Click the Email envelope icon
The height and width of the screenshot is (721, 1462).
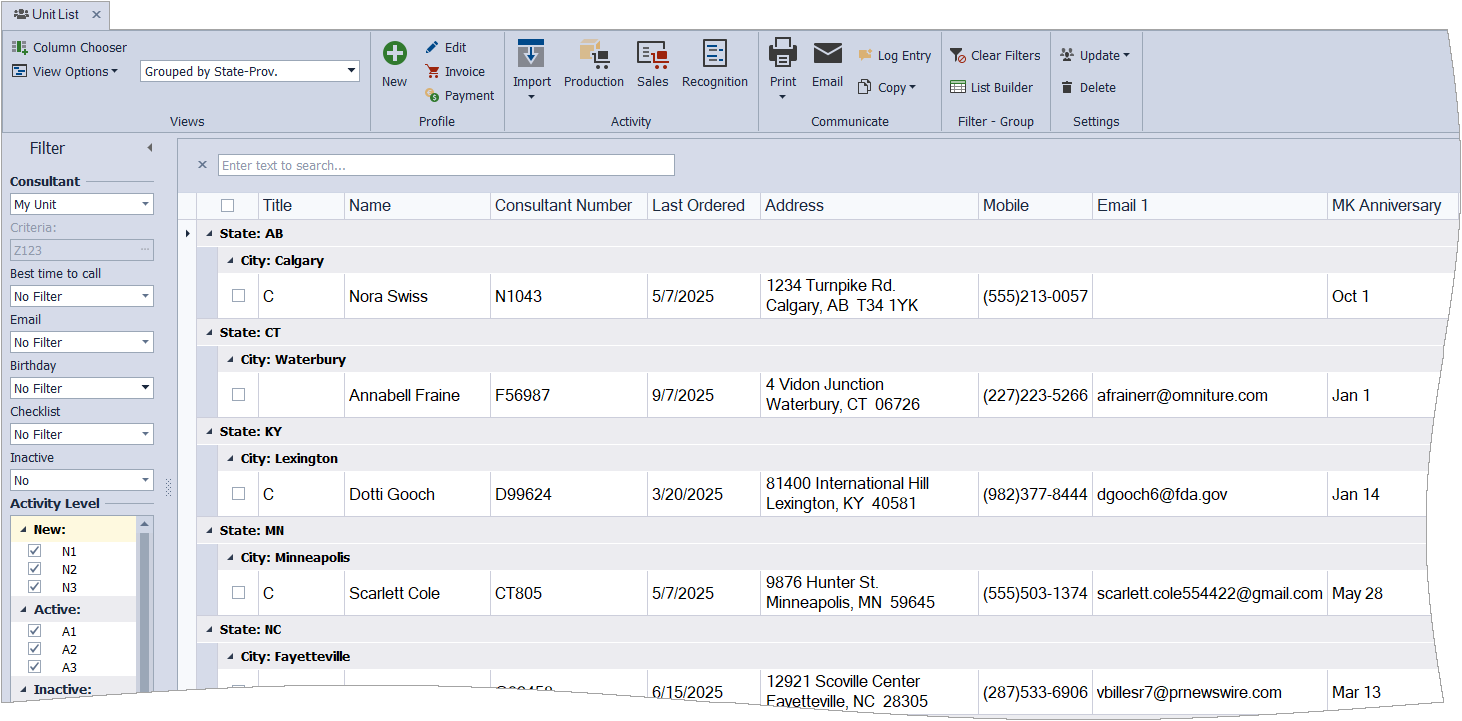(827, 54)
